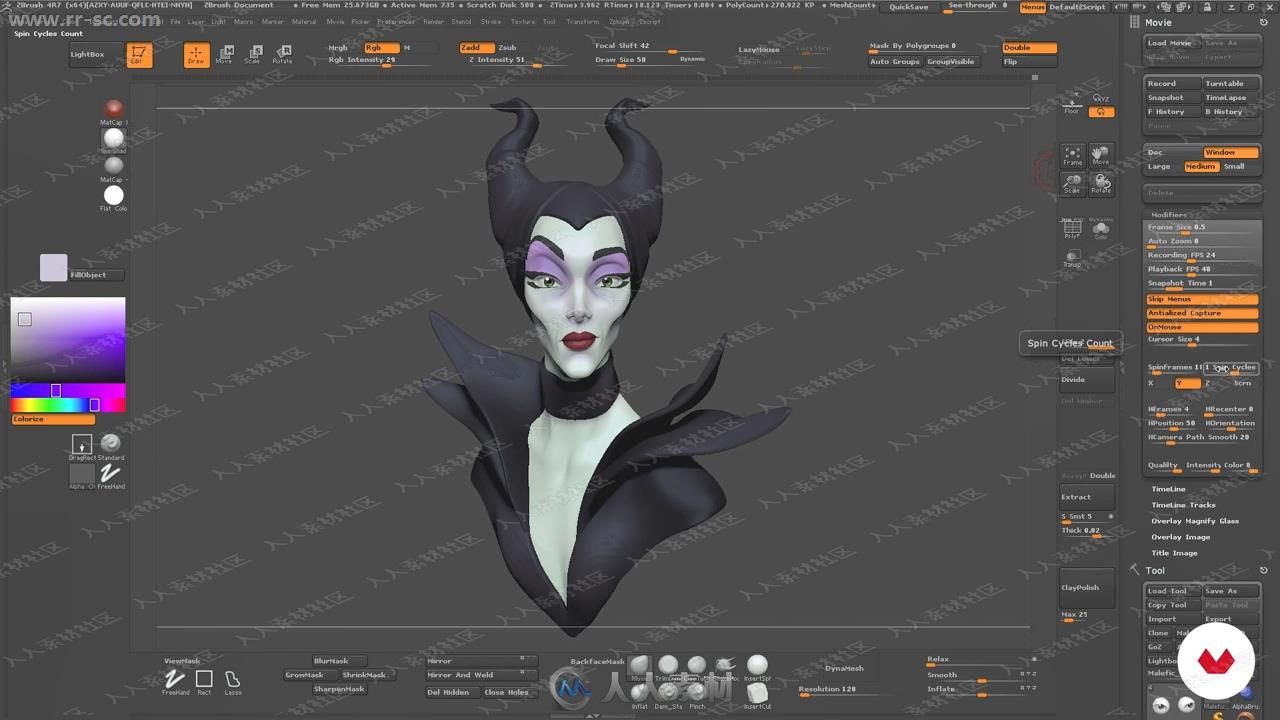Image resolution: width=1280 pixels, height=720 pixels.
Task: Toggle the Transp transparency icon
Action: [x=1072, y=258]
